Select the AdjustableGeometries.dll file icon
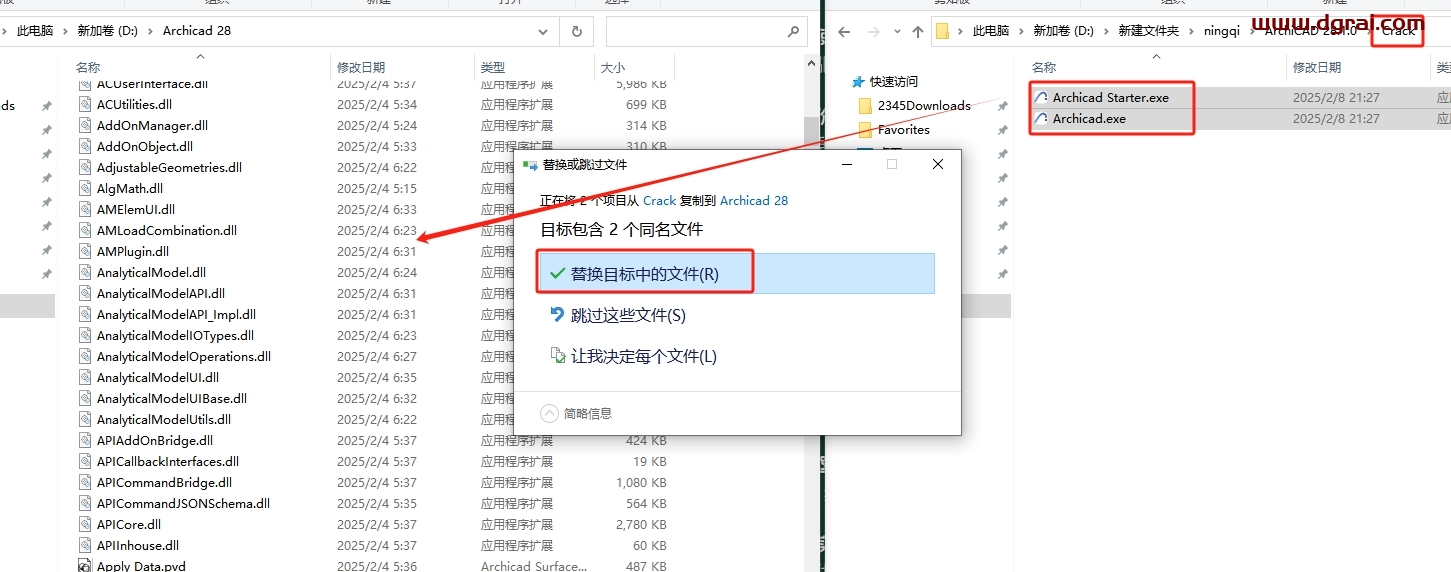The width and height of the screenshot is (1451, 572). [86, 167]
